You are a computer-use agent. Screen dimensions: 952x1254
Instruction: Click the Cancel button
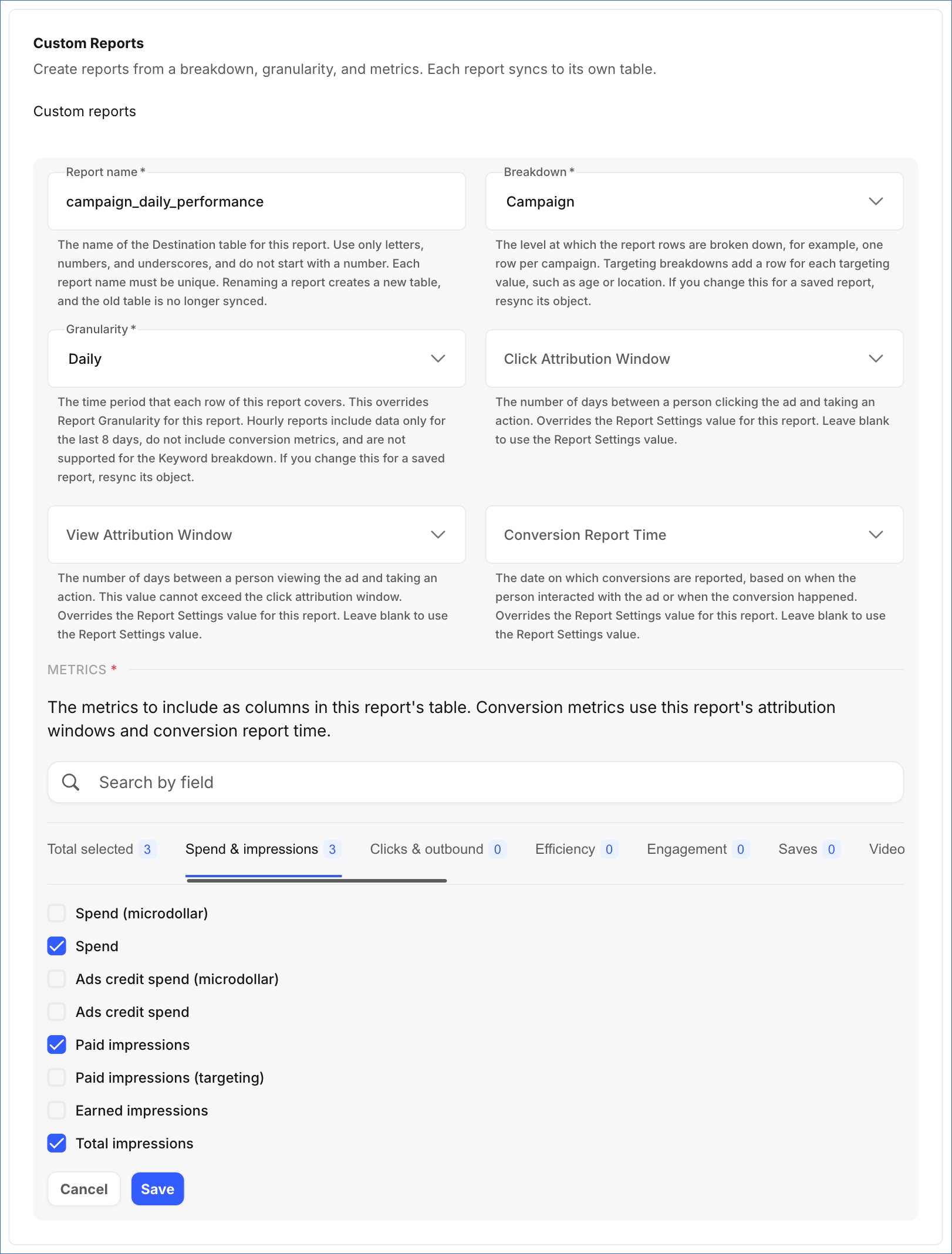[x=84, y=1189]
